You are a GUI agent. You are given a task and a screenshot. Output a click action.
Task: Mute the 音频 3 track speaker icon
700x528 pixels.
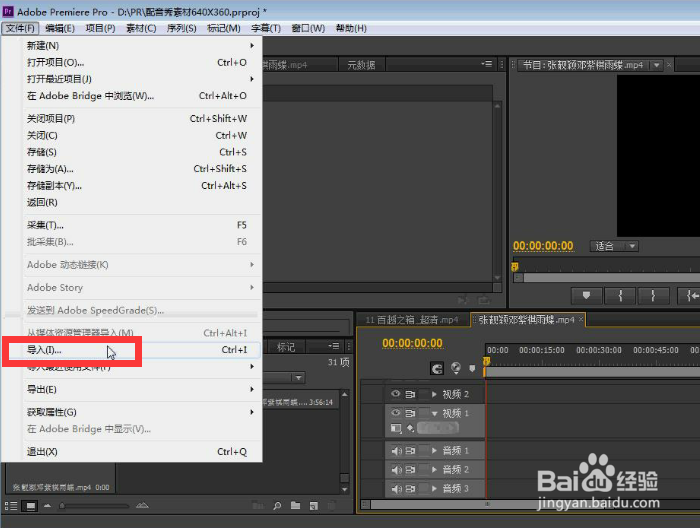point(396,489)
